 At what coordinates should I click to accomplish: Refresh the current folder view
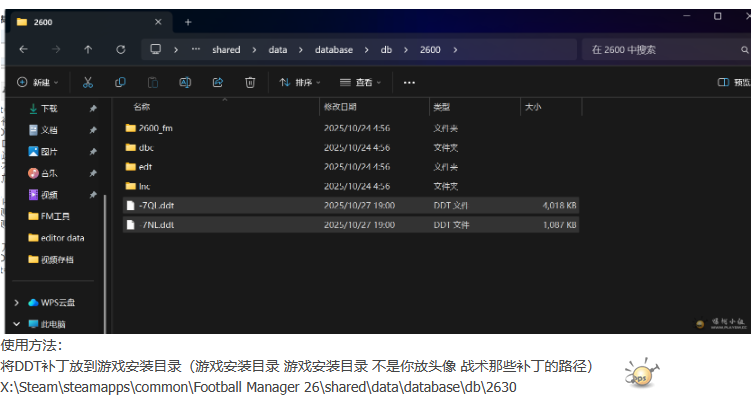point(120,50)
